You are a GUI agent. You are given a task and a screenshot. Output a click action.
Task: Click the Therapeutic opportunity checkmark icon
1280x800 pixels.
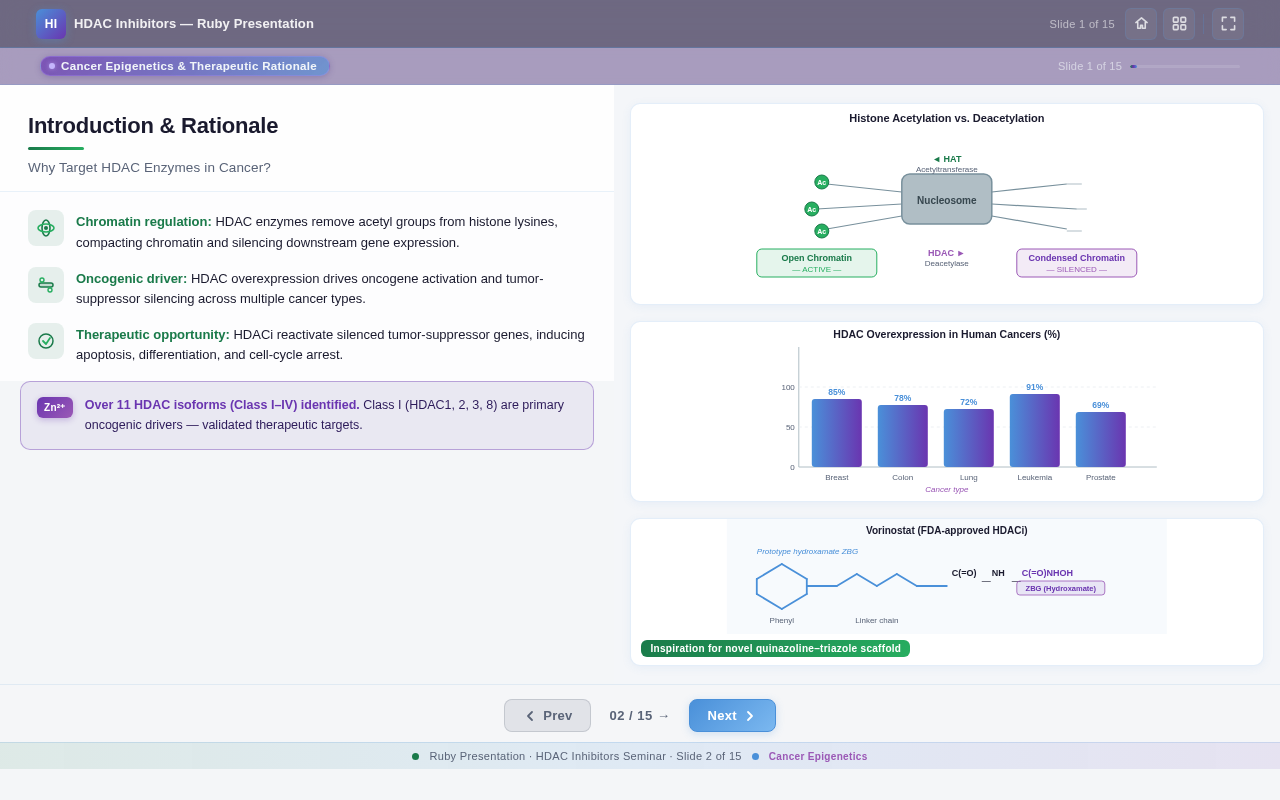pyautogui.click(x=46, y=341)
